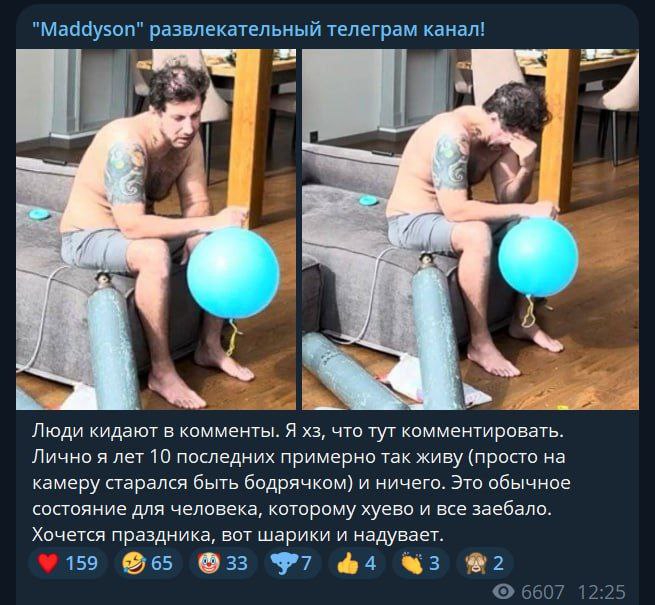Click the message text starting with "Люди кидают"
The height and width of the screenshot is (605, 655).
click(302, 483)
